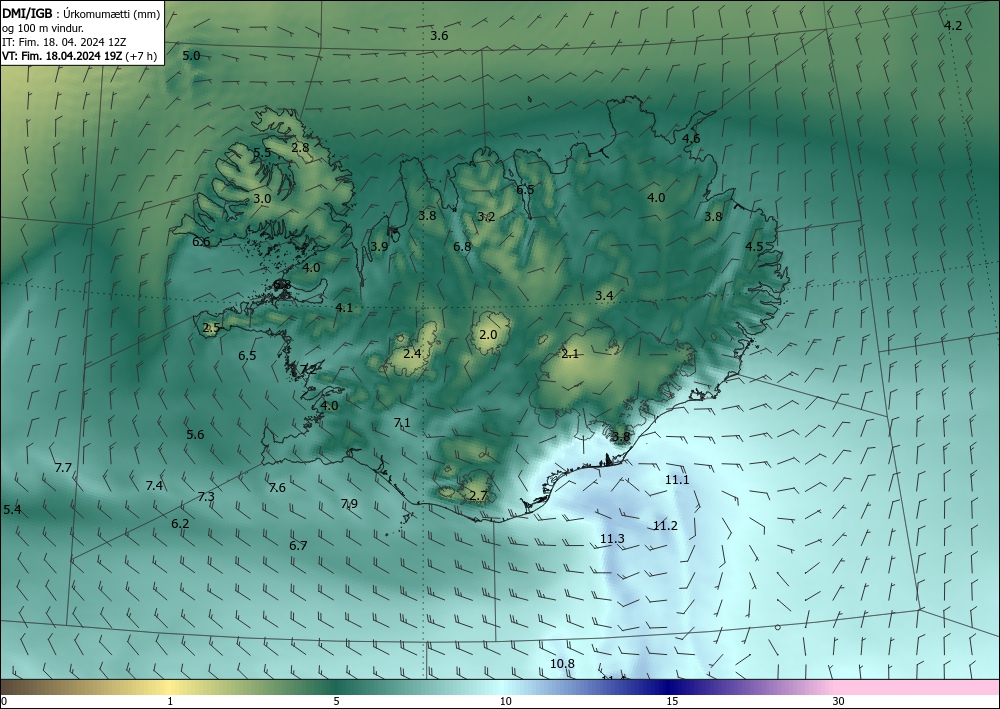The width and height of the screenshot is (1000, 709).
Task: Click the 3.0 value in the Westfjords
Action: tap(262, 198)
